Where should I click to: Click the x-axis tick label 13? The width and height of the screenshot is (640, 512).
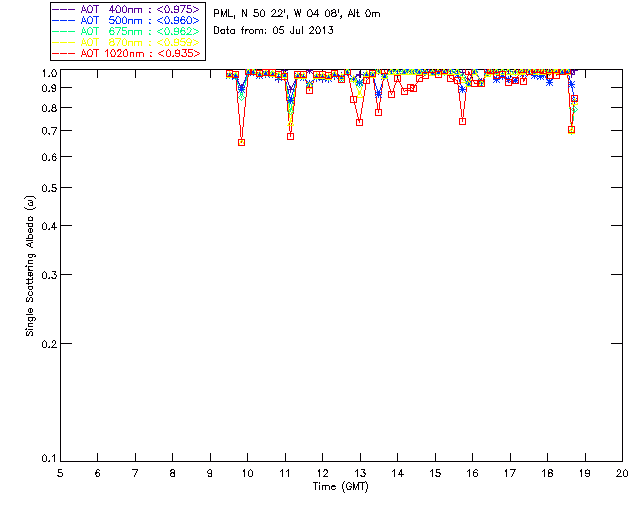[x=360, y=473]
